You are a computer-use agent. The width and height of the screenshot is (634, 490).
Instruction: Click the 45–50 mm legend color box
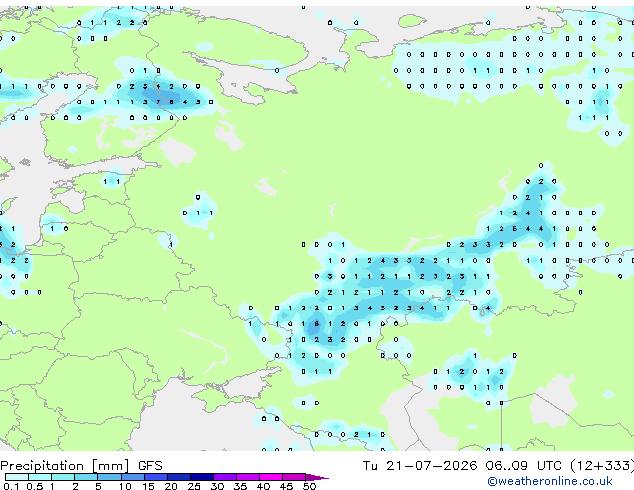tap(294, 477)
